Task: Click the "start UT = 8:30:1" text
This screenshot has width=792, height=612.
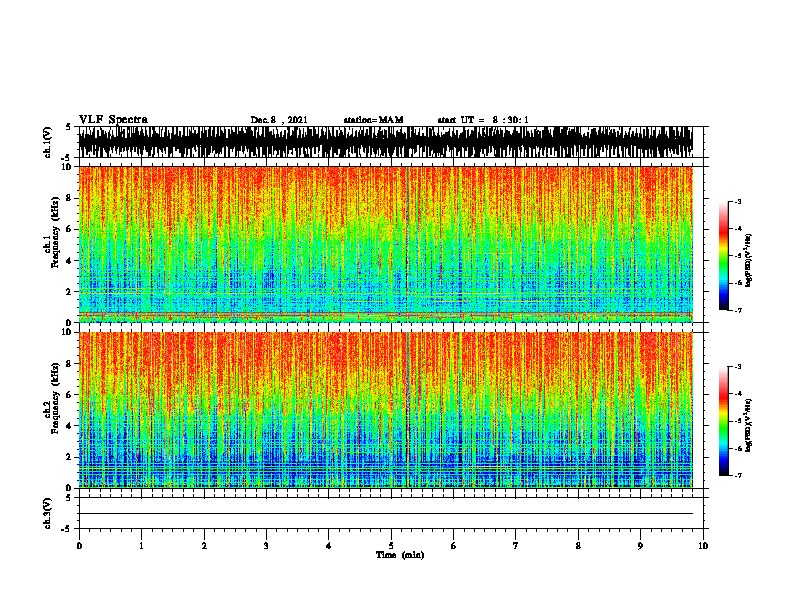Action: (x=483, y=120)
